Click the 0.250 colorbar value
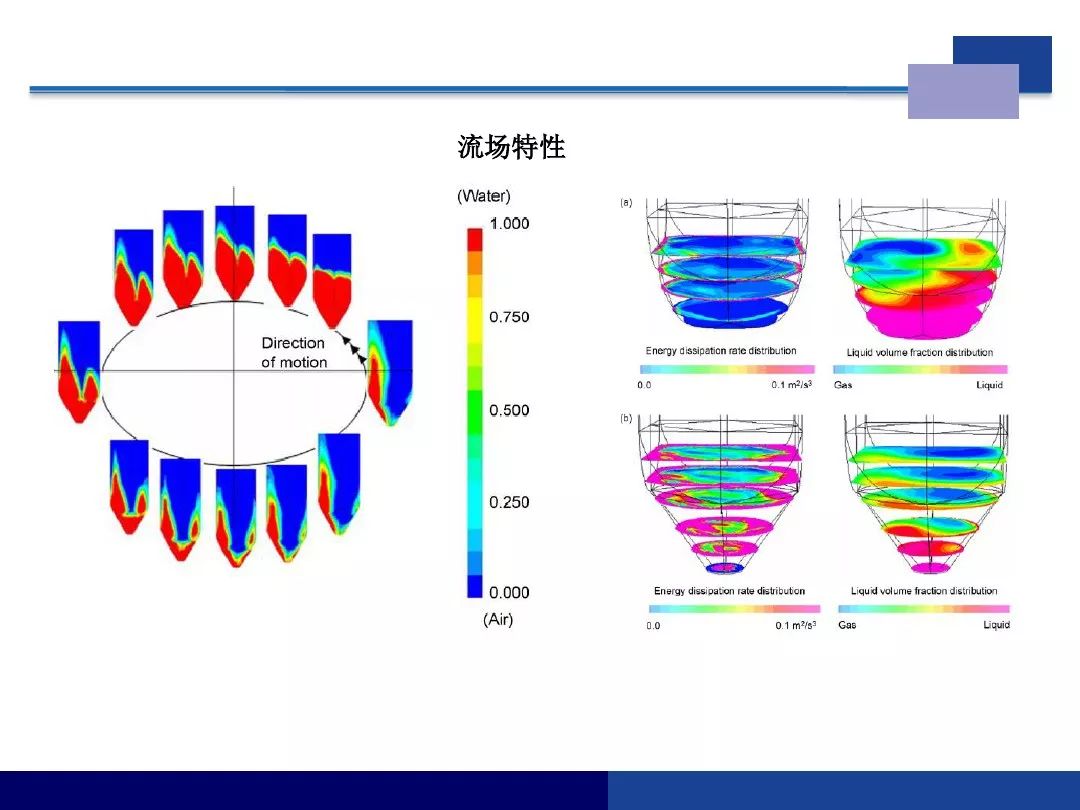Viewport: 1080px width, 810px height. (x=509, y=502)
